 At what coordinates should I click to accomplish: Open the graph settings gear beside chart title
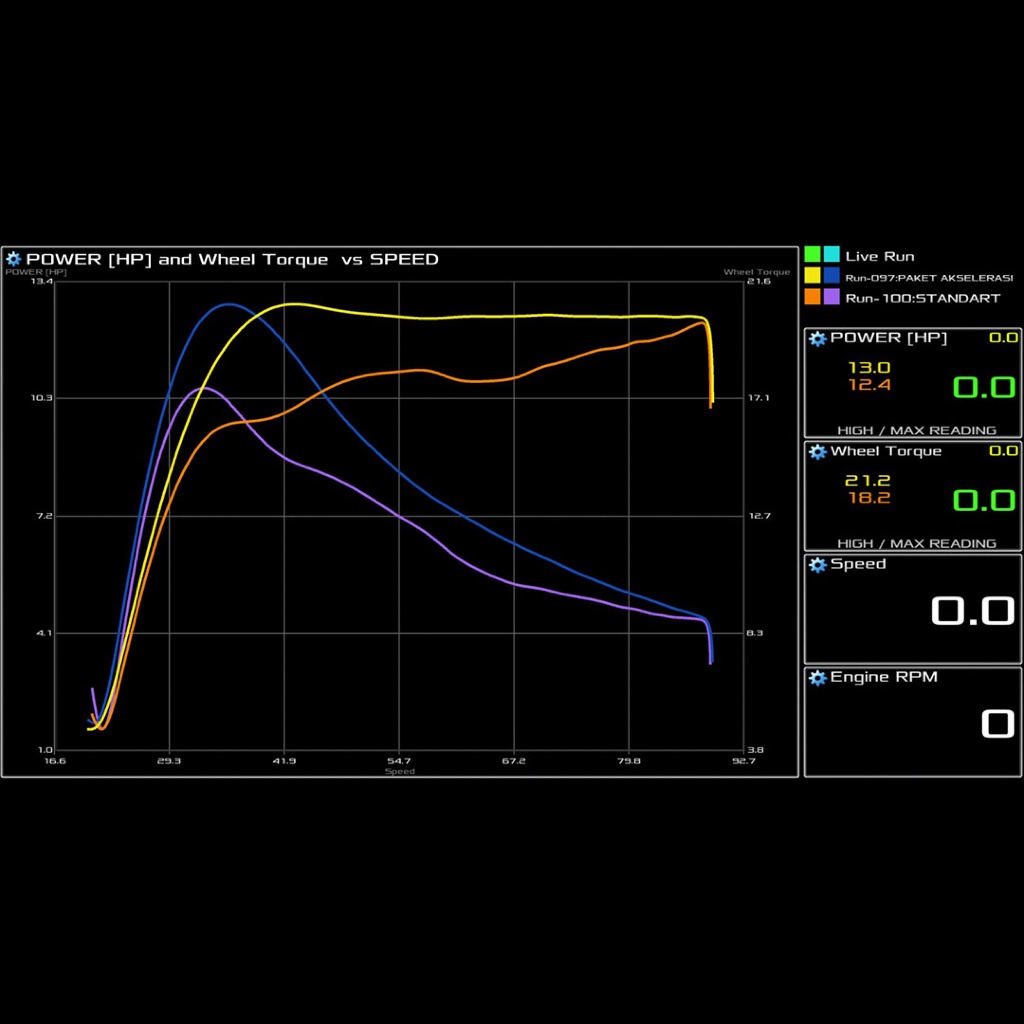14,259
